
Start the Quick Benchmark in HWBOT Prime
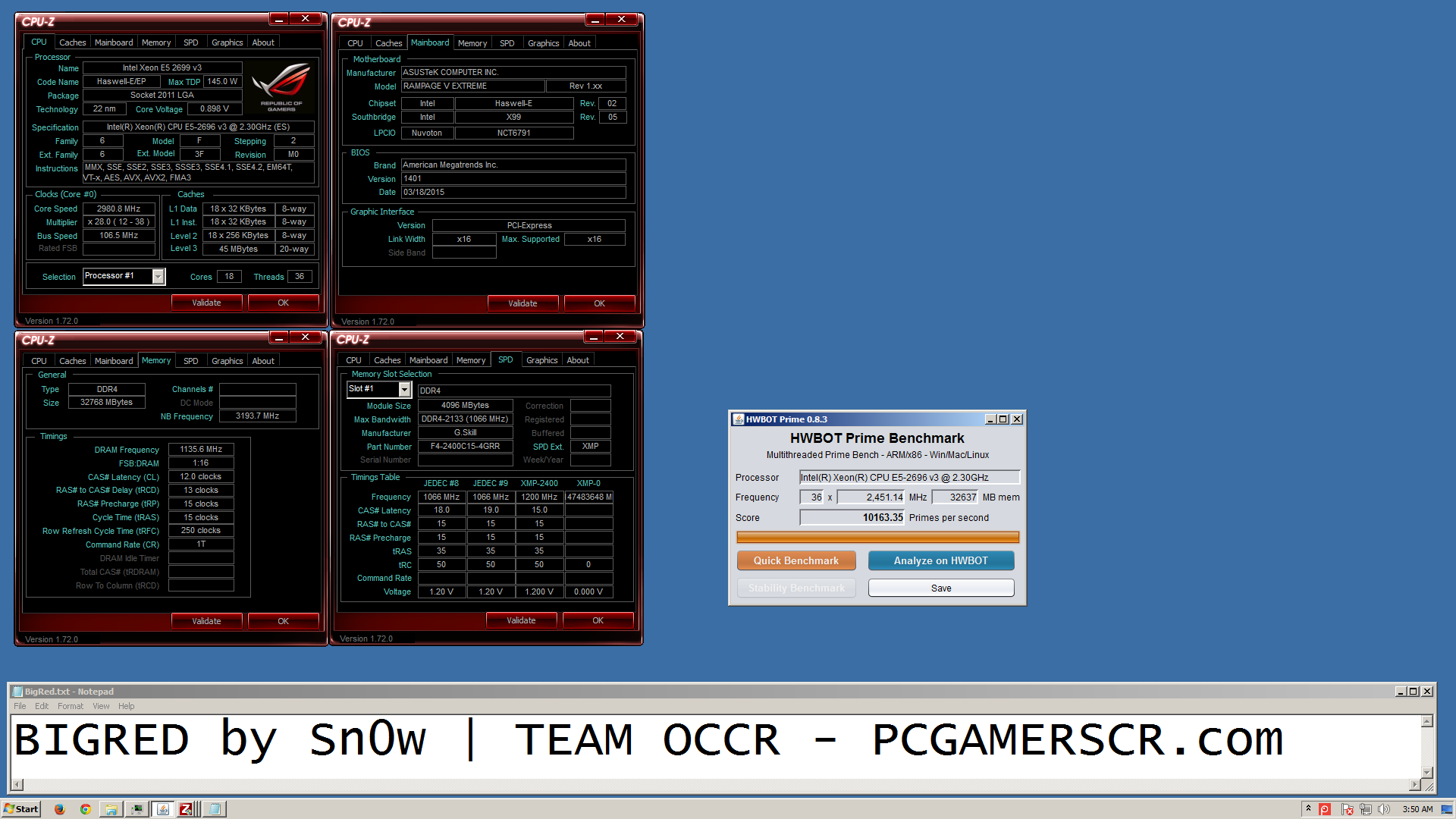[796, 560]
